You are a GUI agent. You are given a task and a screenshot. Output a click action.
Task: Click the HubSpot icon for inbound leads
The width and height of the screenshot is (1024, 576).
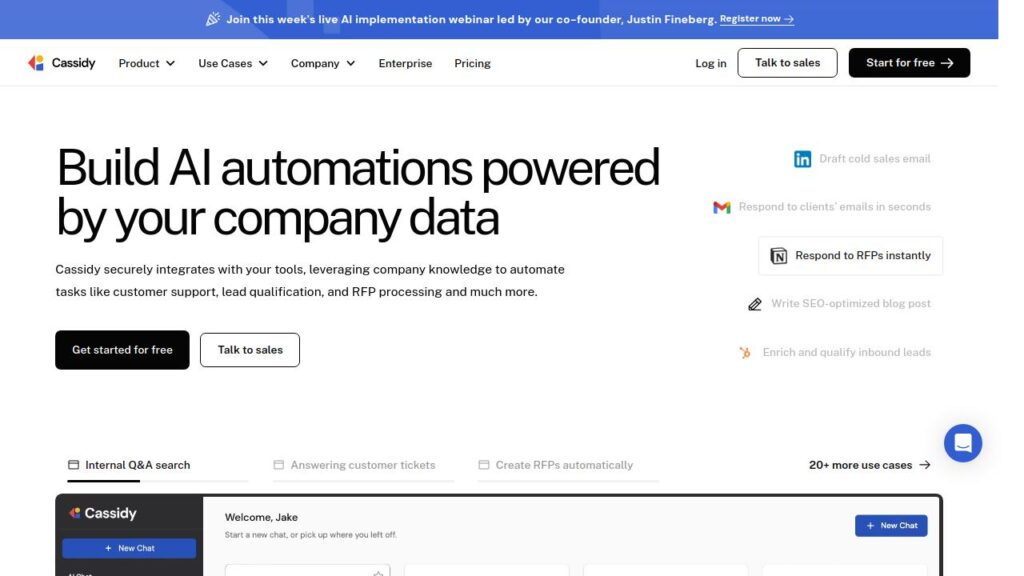pyautogui.click(x=745, y=352)
